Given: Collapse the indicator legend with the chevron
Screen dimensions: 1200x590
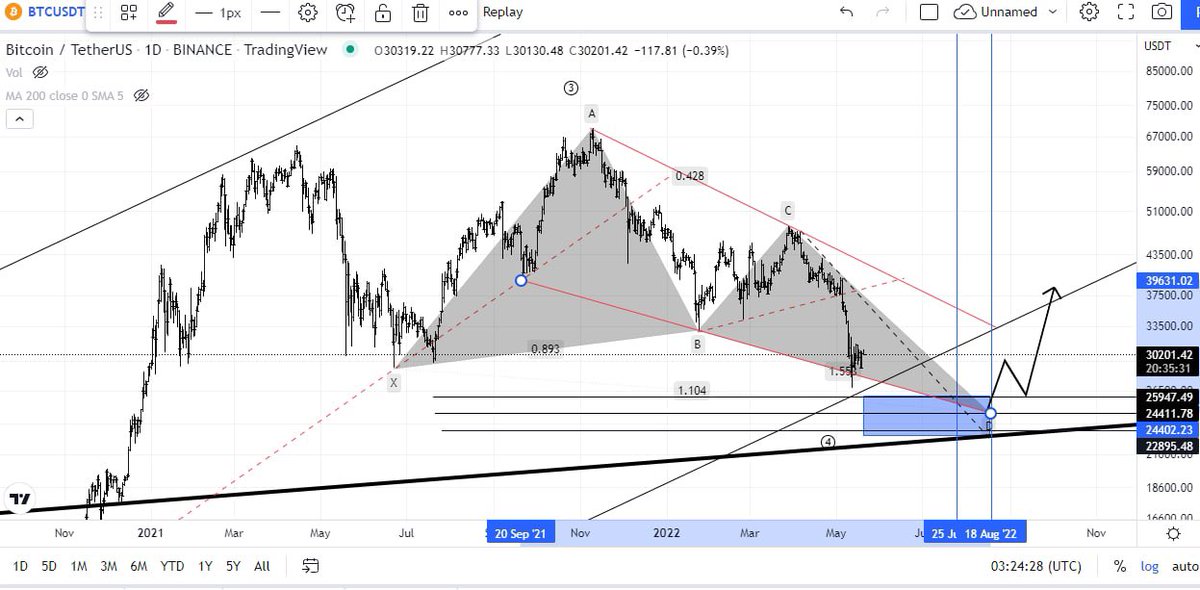Looking at the screenshot, I should click(x=19, y=119).
